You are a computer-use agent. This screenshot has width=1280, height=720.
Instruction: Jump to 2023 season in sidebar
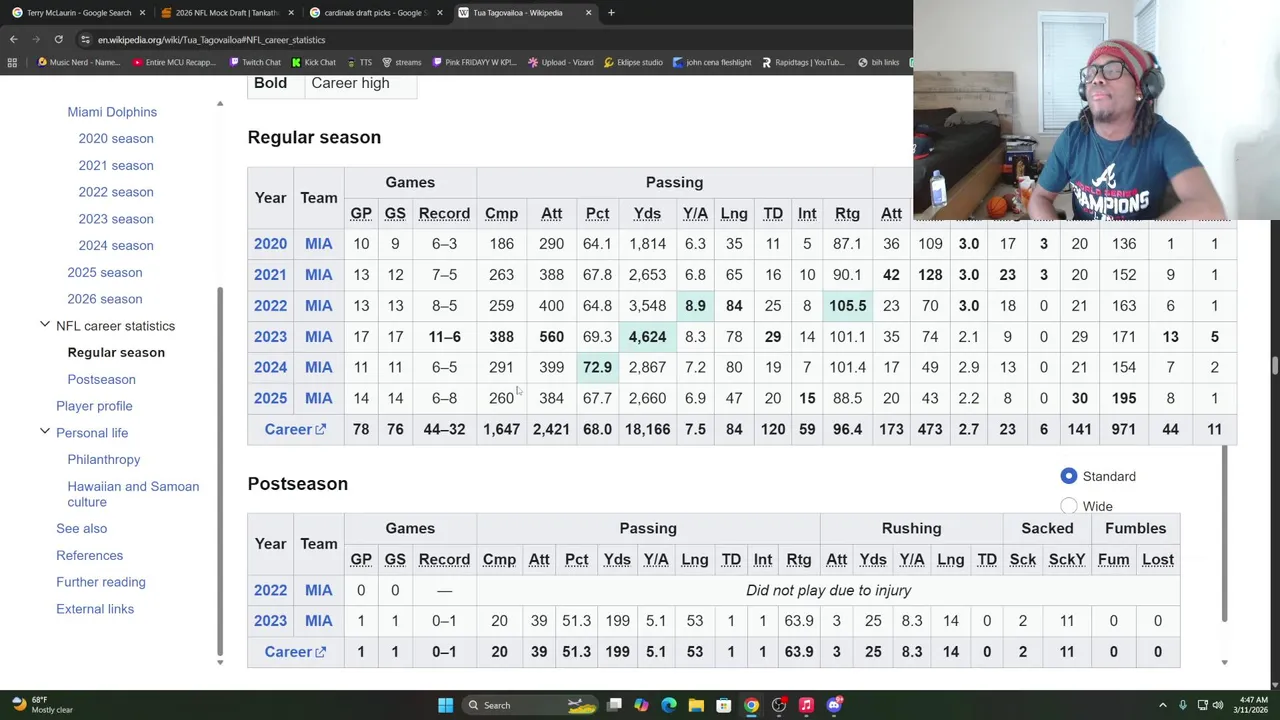coord(116,218)
